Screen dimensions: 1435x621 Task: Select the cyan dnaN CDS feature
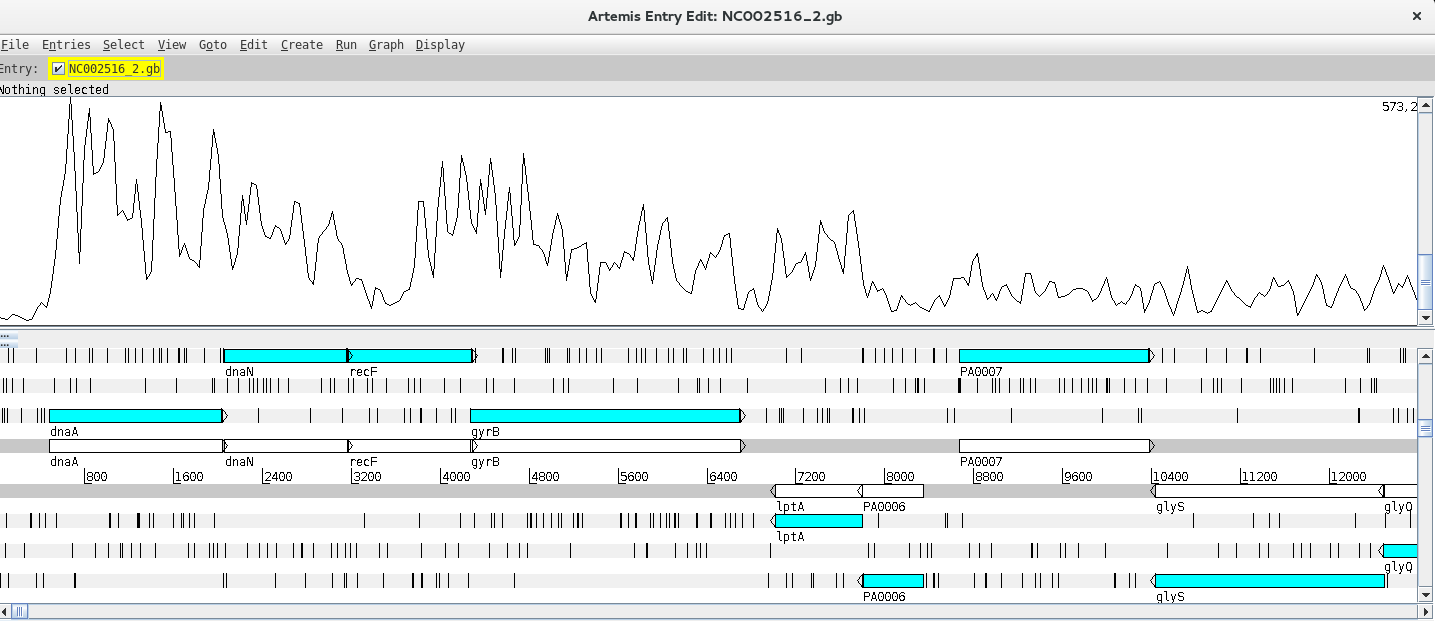click(x=285, y=356)
